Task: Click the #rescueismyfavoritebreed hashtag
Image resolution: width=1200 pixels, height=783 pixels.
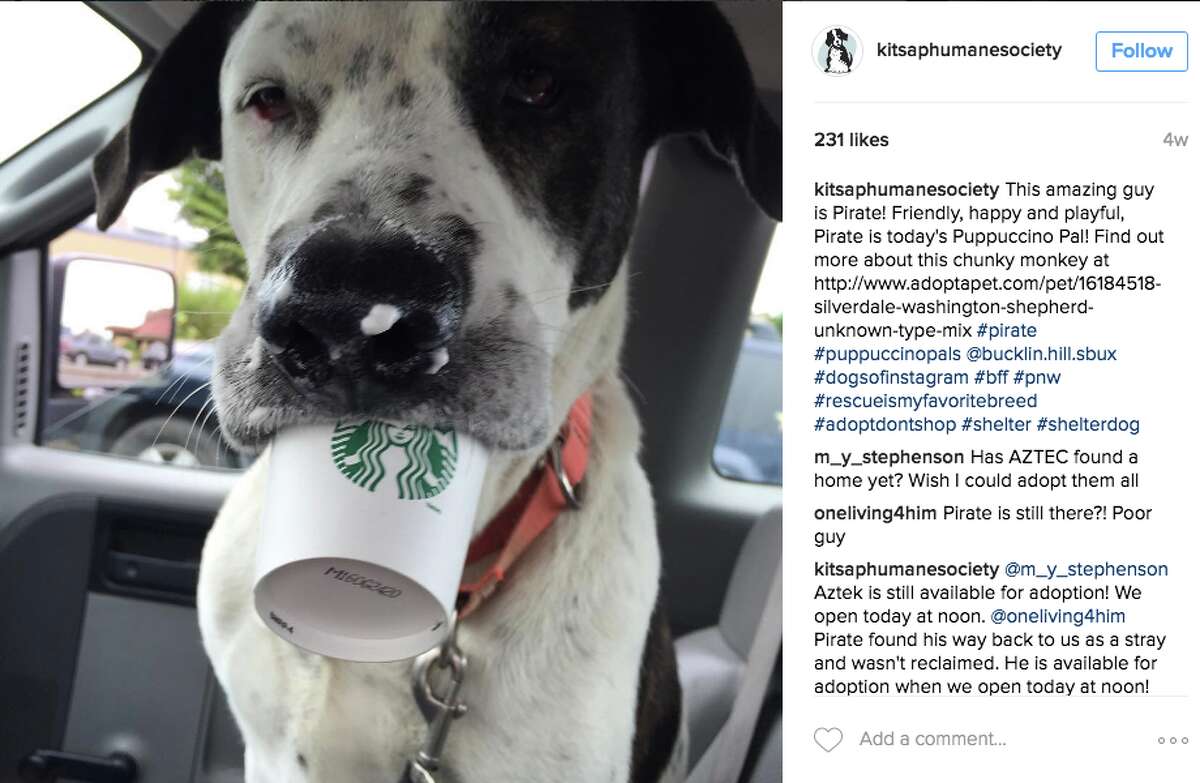Action: click(x=924, y=400)
